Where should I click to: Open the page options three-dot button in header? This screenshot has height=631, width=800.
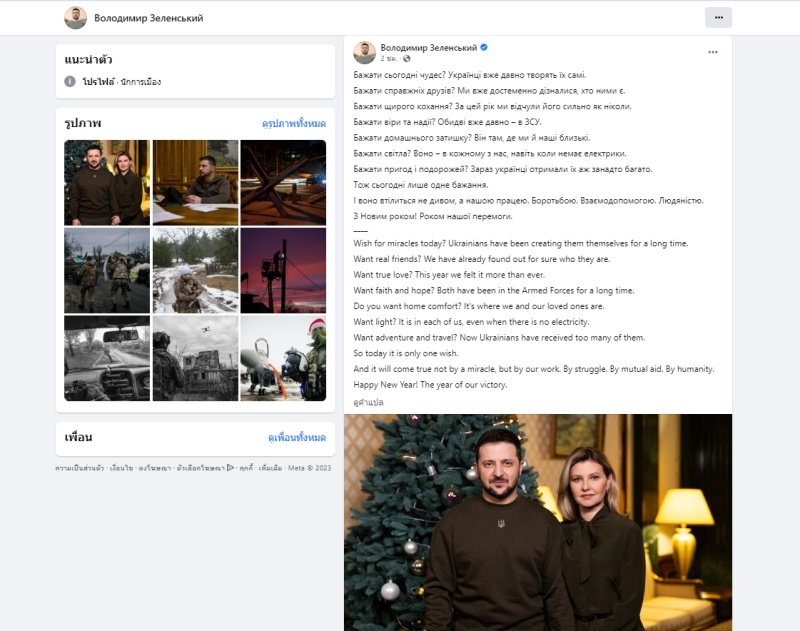718,17
